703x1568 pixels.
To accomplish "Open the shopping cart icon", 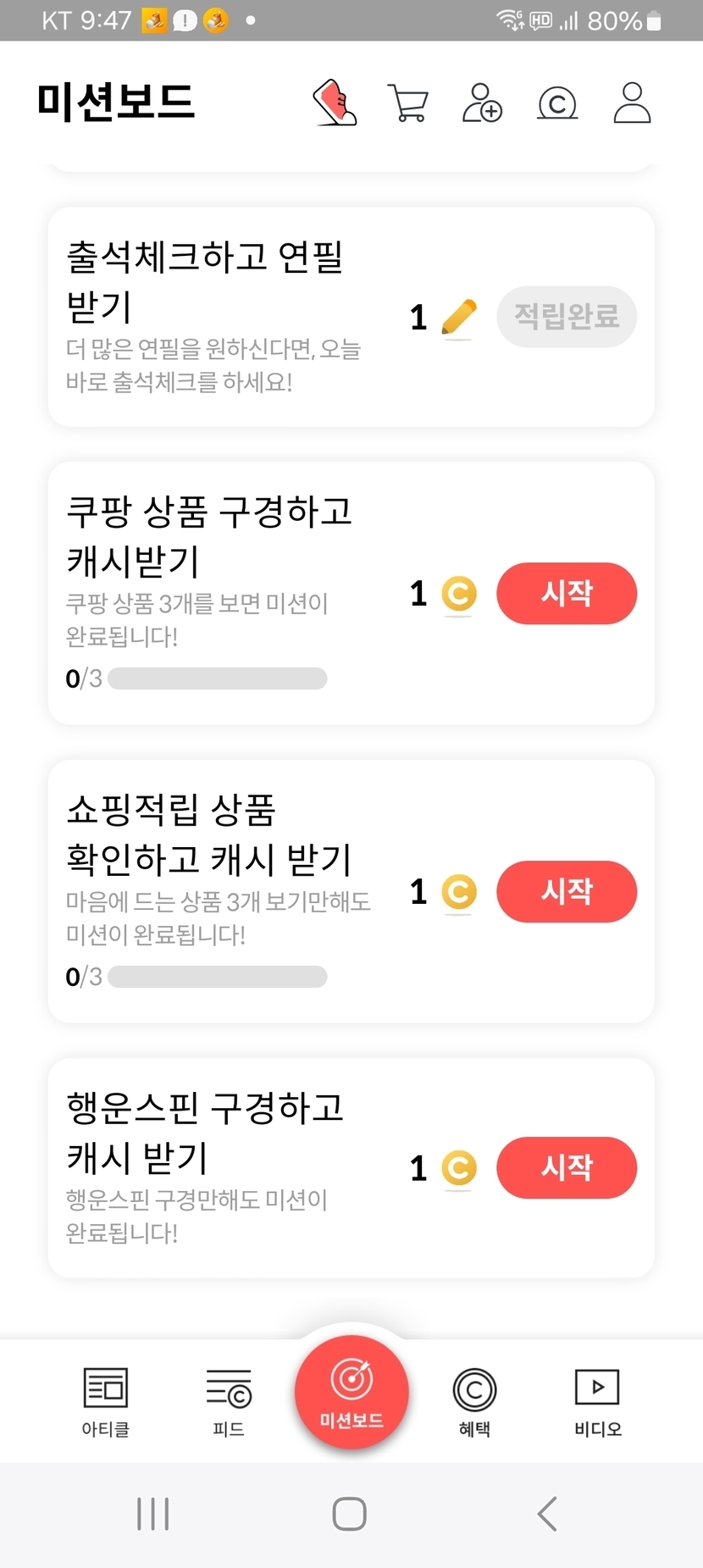I will pos(407,103).
